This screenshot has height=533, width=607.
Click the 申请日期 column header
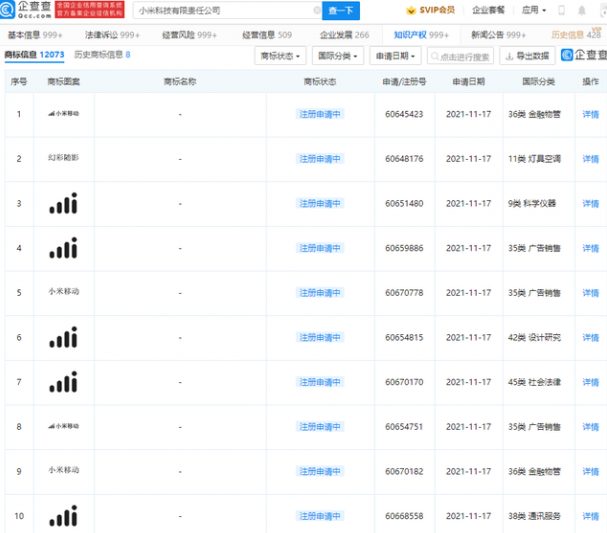(468, 81)
